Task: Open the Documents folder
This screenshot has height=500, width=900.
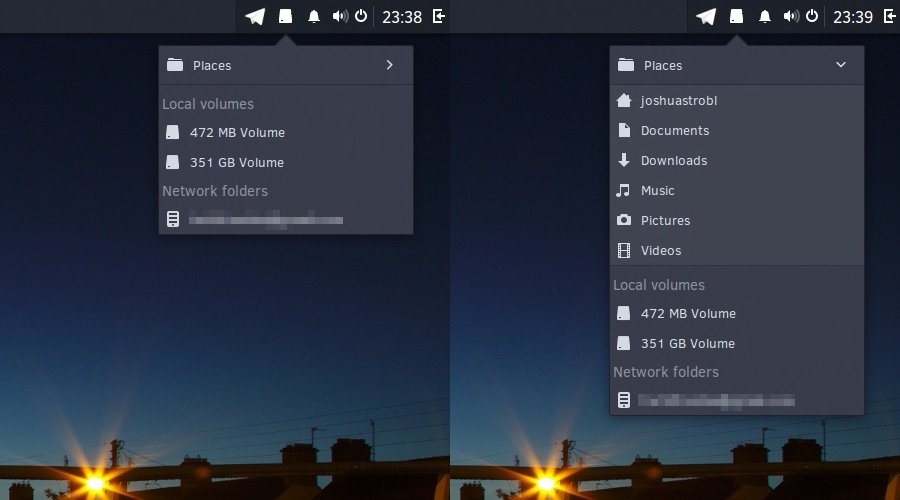Action: coord(674,131)
